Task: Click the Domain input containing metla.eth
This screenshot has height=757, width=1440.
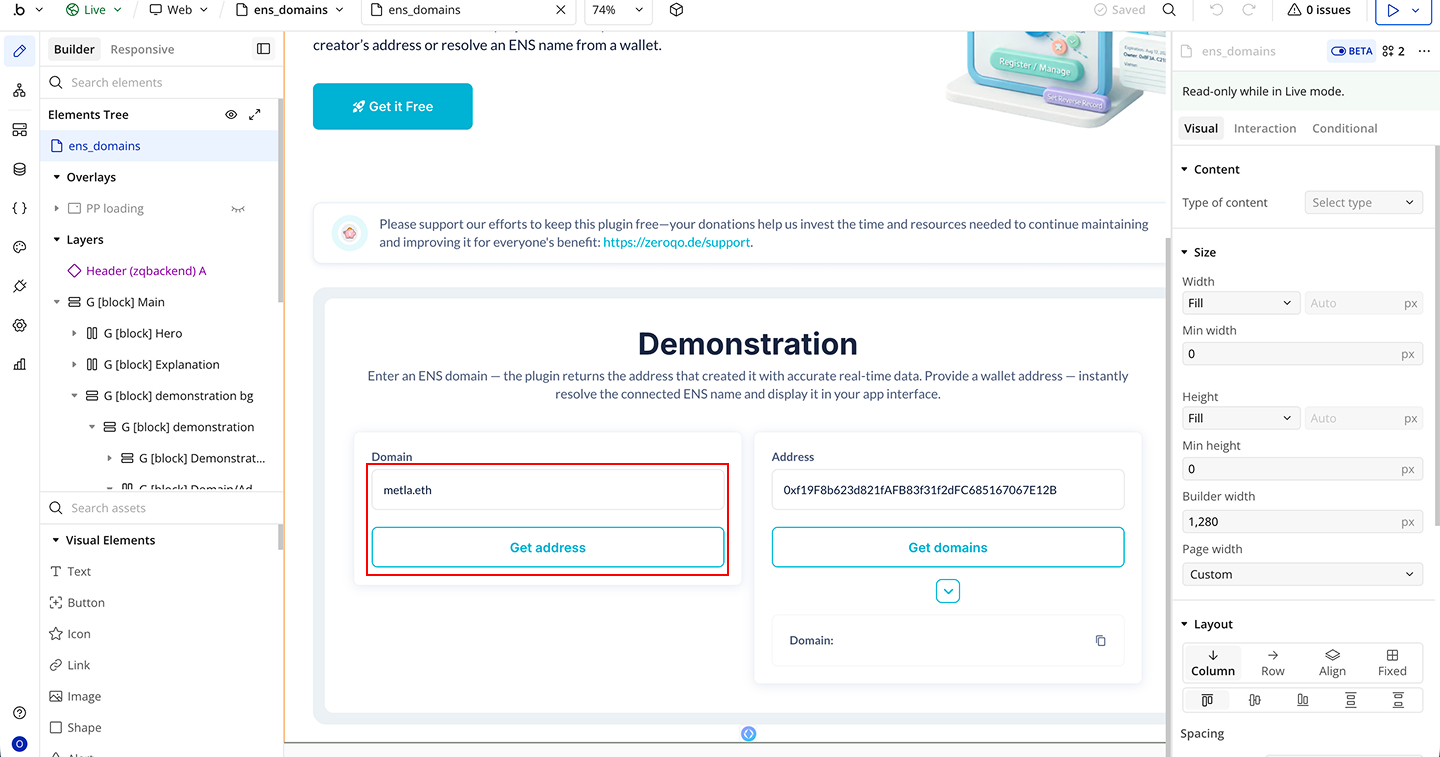Action: pos(548,490)
